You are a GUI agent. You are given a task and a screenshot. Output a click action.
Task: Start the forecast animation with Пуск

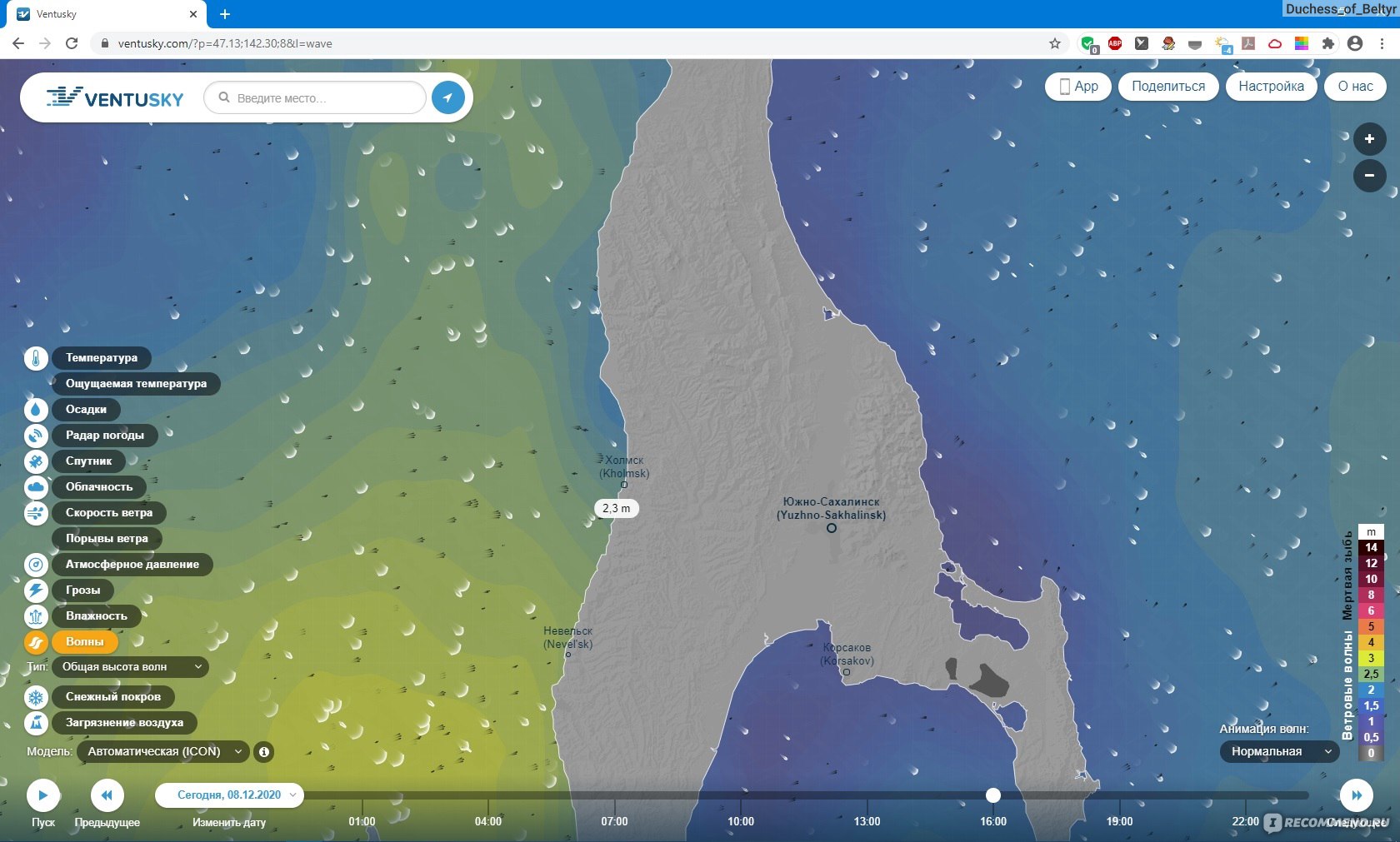point(43,795)
